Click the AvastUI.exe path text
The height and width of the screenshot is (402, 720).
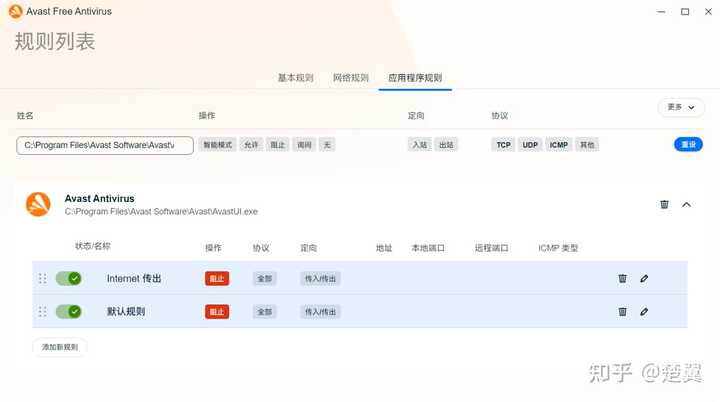coord(161,212)
